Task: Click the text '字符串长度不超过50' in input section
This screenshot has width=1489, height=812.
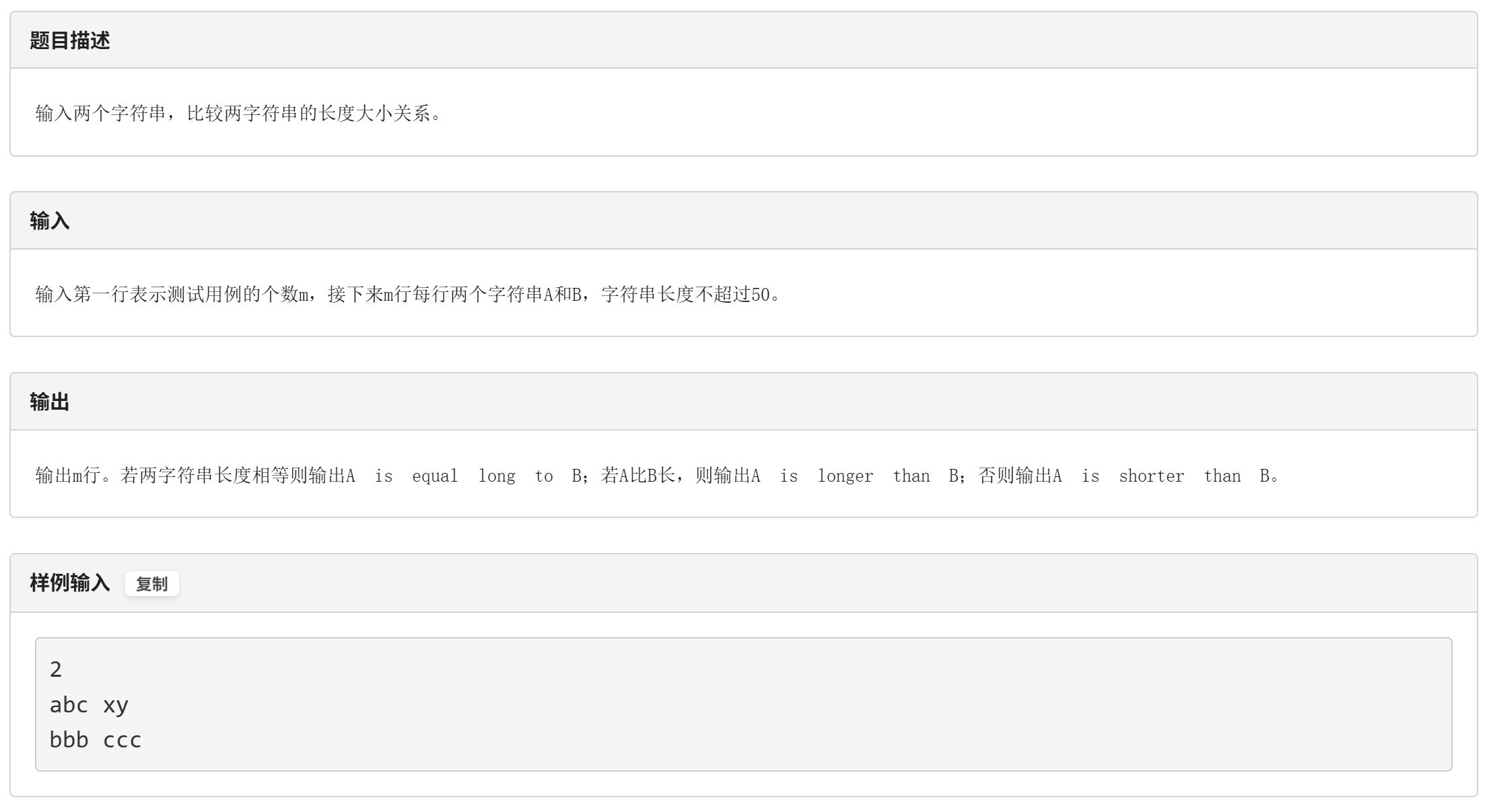Action: (x=685, y=294)
